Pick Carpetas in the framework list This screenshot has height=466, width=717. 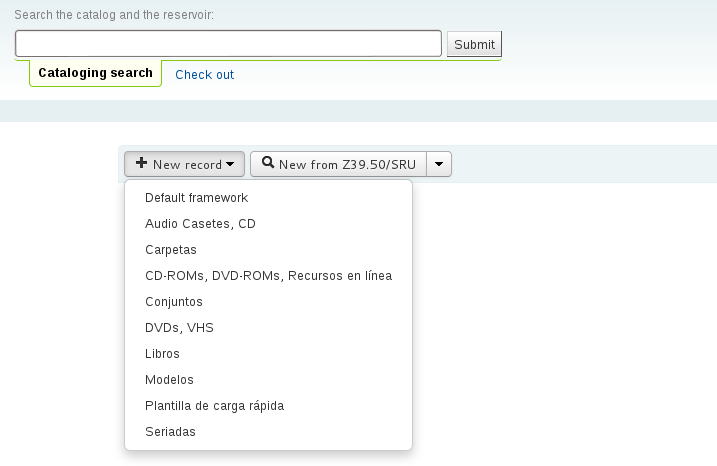coord(171,250)
